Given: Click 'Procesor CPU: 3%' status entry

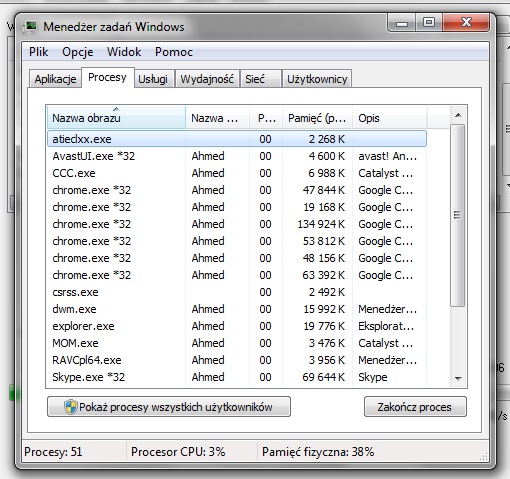Looking at the screenshot, I should (x=178, y=452).
